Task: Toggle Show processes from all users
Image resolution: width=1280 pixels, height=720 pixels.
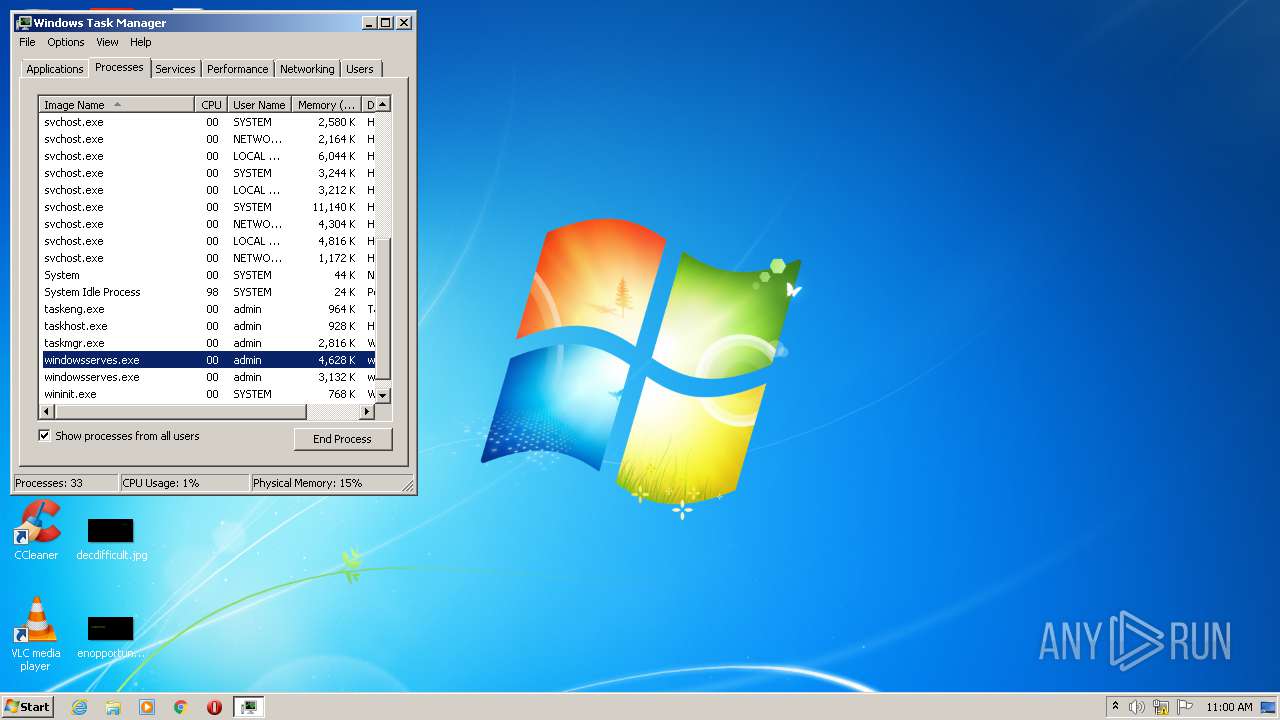Action: pos(44,435)
